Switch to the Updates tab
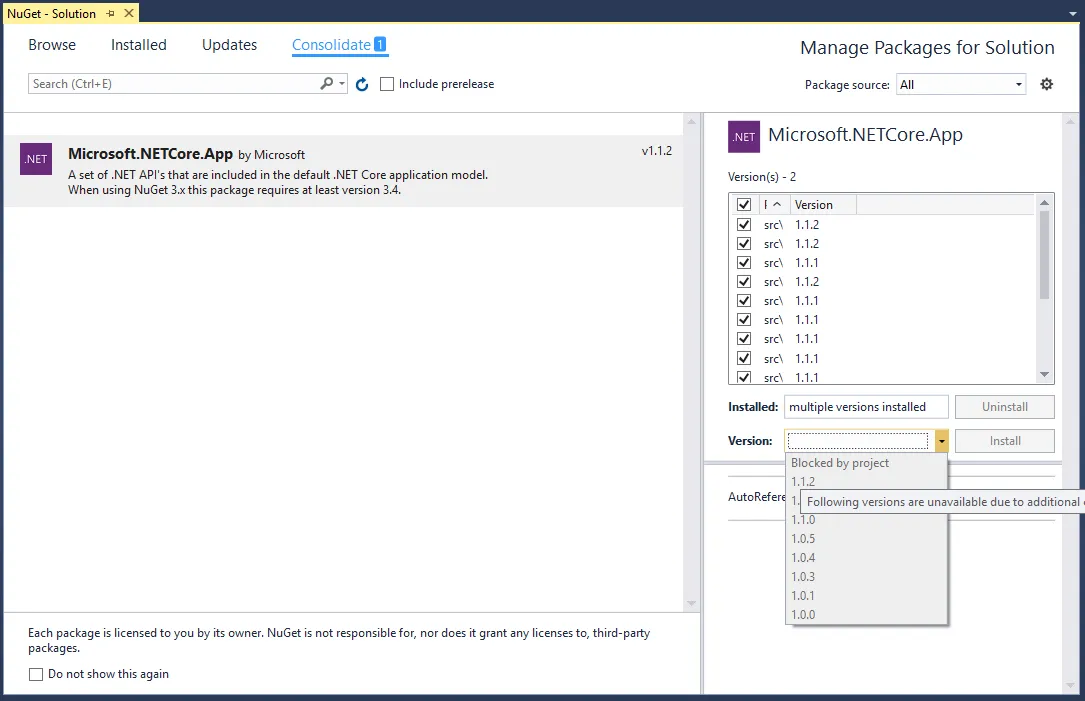 click(229, 45)
